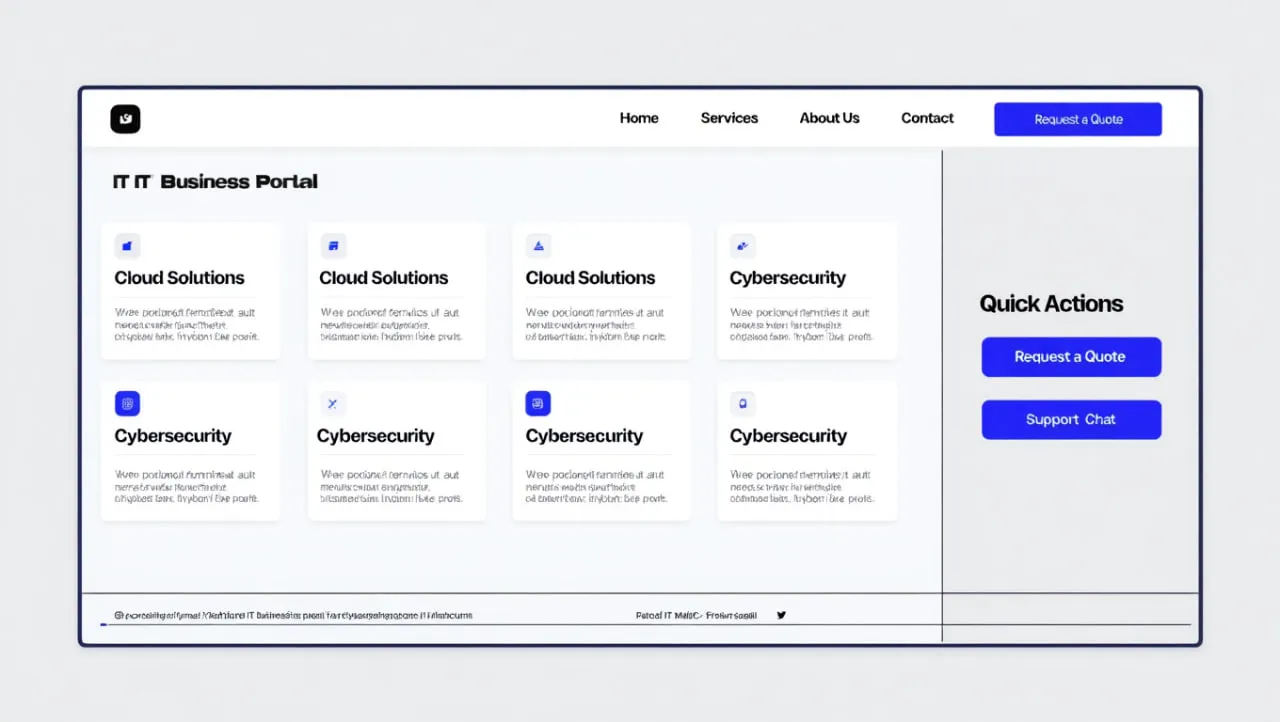The height and width of the screenshot is (722, 1280).
Task: Click the black site logo in the header
Action: pos(125,119)
